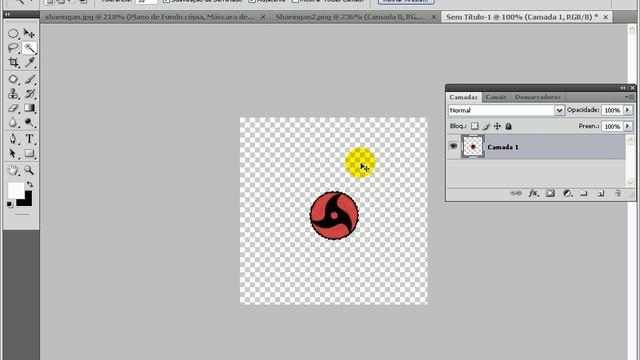Screen dimensions: 640x360
Task: Click layers list scrollbar down arrow
Action: [x=630, y=182]
